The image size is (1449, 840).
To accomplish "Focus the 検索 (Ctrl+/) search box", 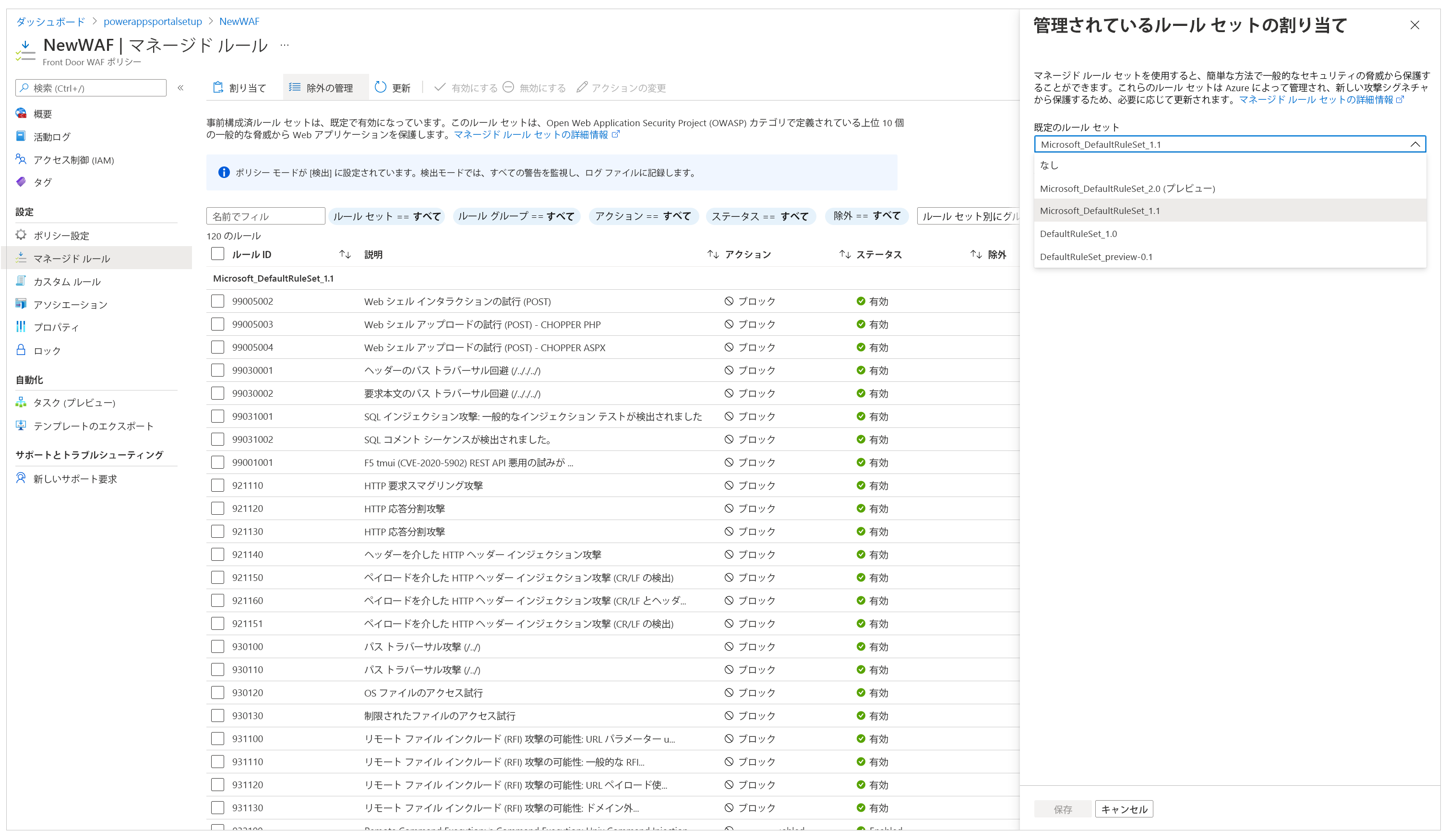I will [x=91, y=88].
